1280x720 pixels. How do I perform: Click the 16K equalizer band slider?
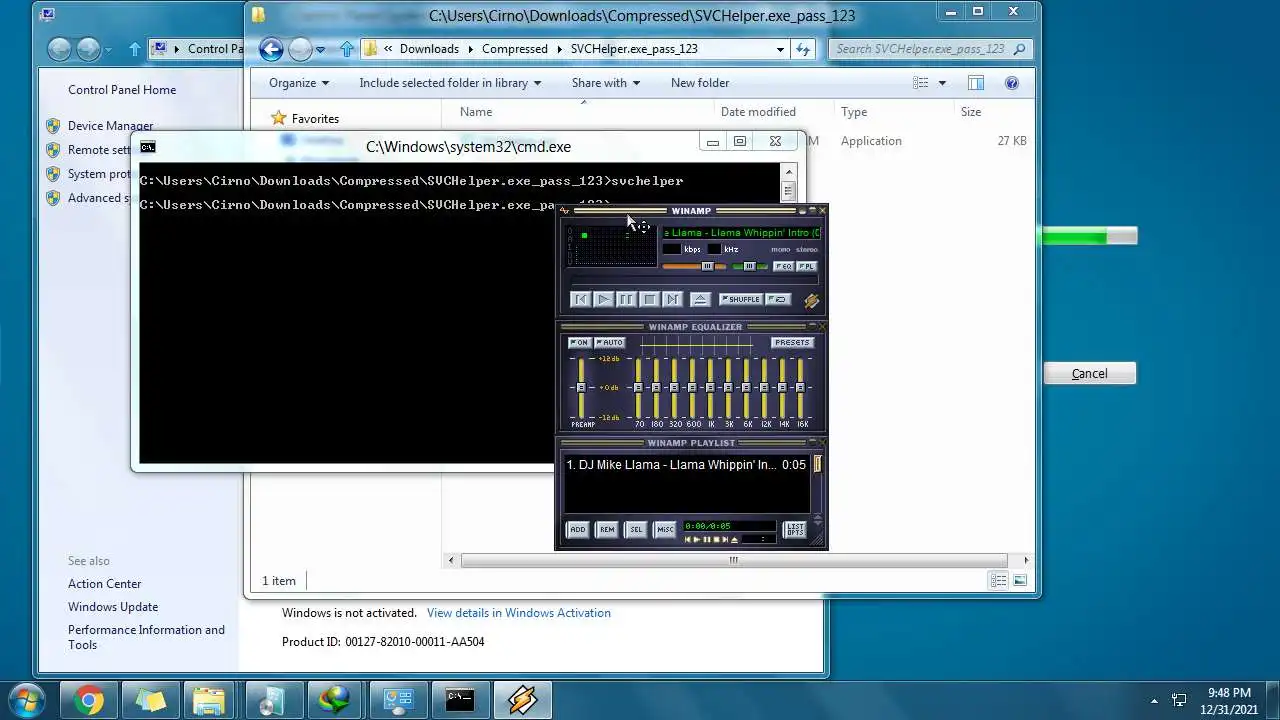(x=801, y=388)
